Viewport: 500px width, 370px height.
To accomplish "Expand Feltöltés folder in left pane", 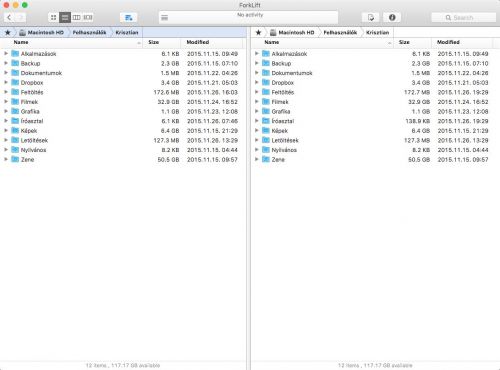I will (6, 92).
